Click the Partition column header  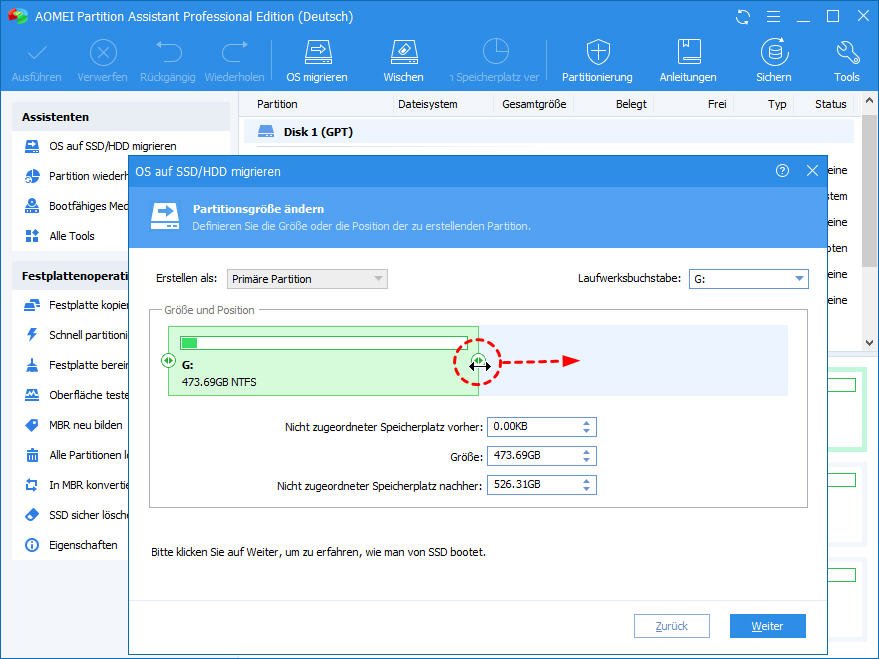click(x=277, y=104)
